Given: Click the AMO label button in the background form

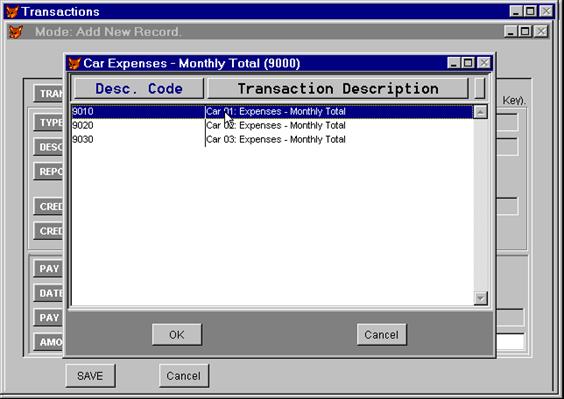Looking at the screenshot, I should tap(48, 342).
